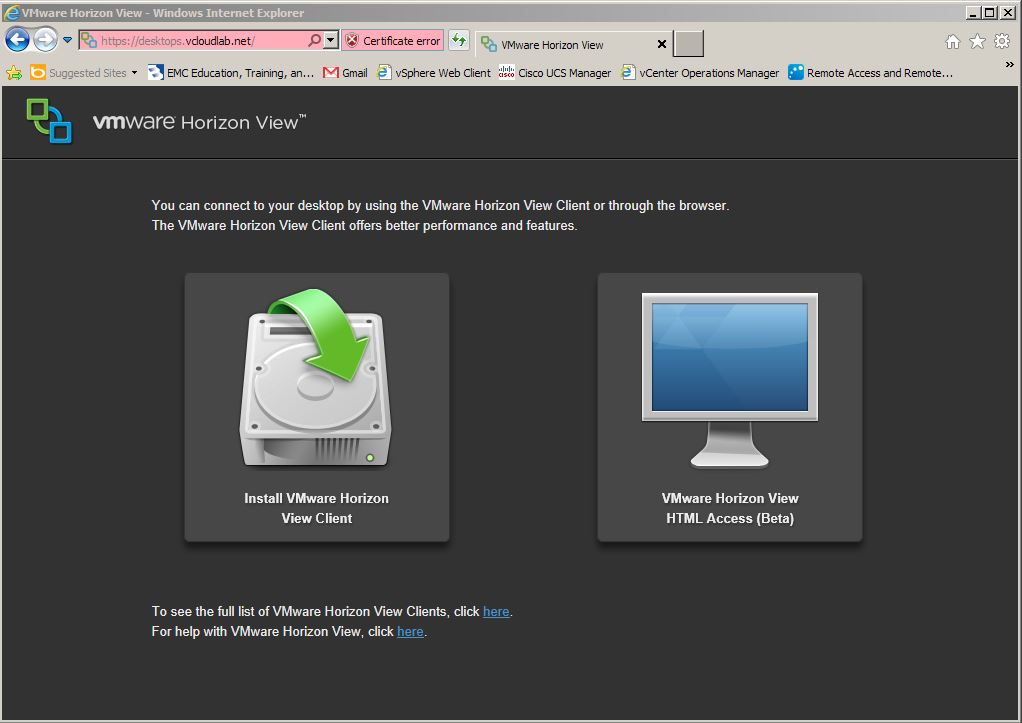Click the blue monitor icon
The image size is (1022, 723).
(730, 380)
